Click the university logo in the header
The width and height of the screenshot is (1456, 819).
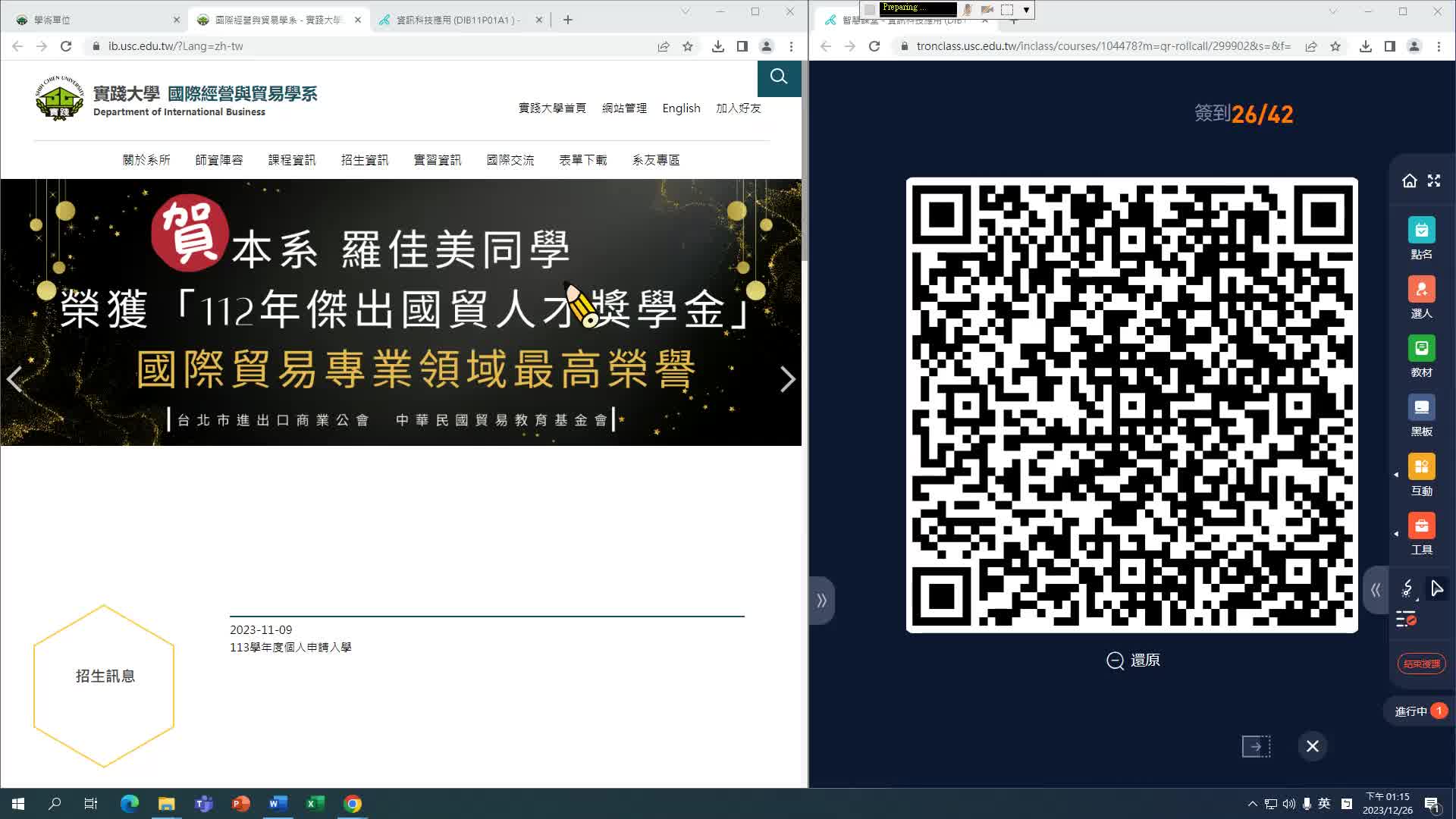point(59,98)
